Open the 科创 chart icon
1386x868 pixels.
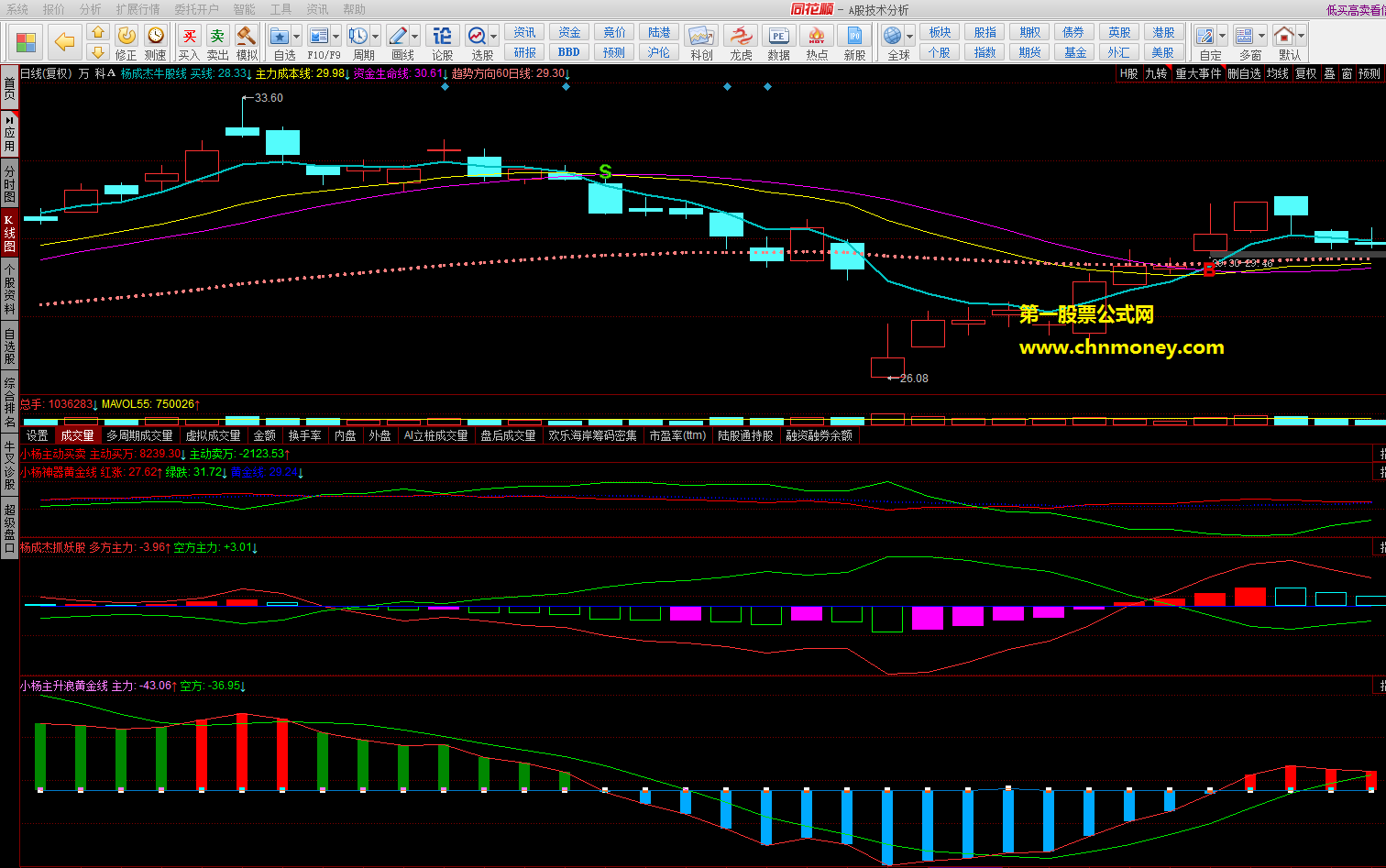(x=701, y=35)
